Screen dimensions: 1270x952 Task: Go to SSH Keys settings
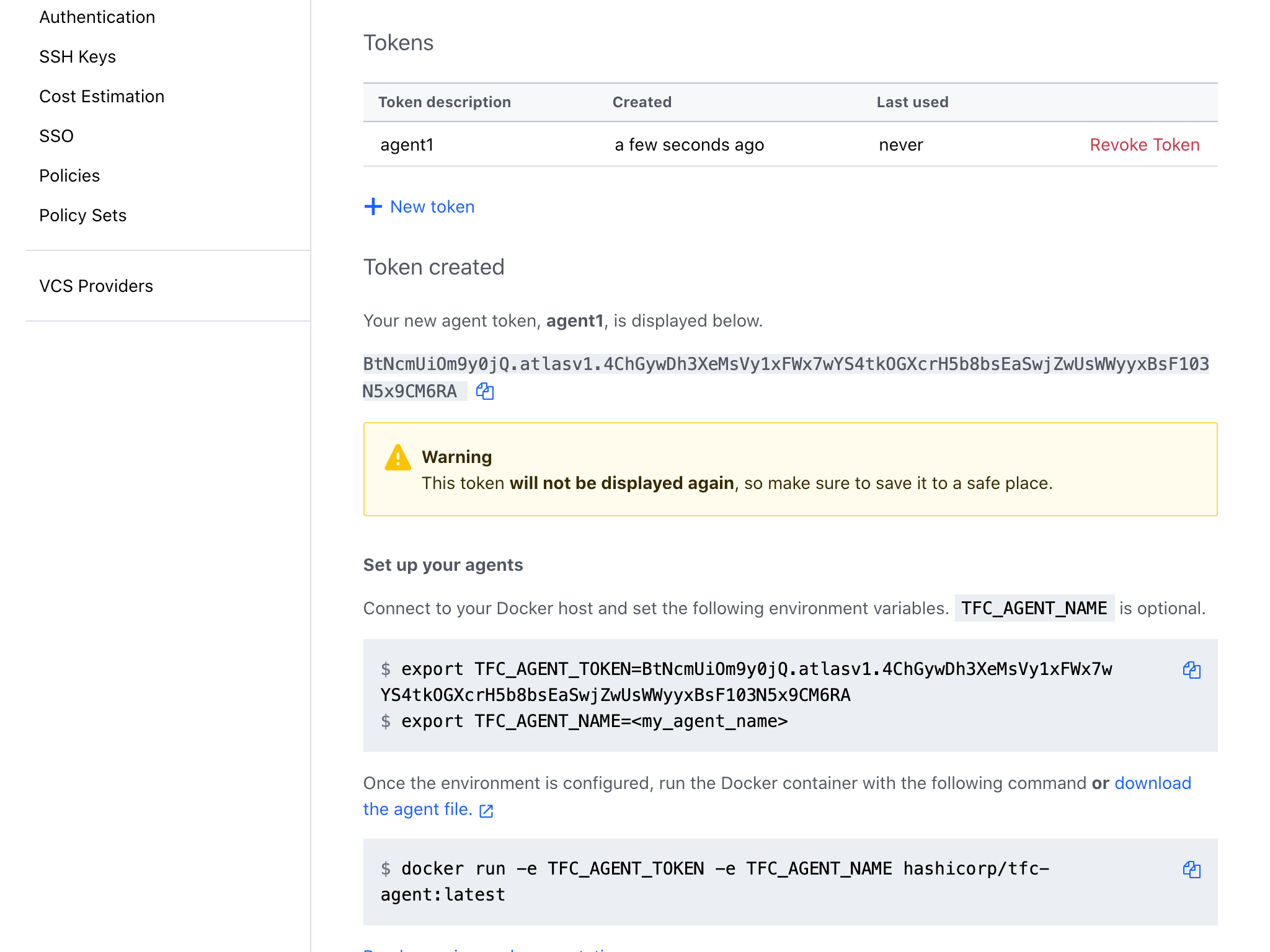78,57
